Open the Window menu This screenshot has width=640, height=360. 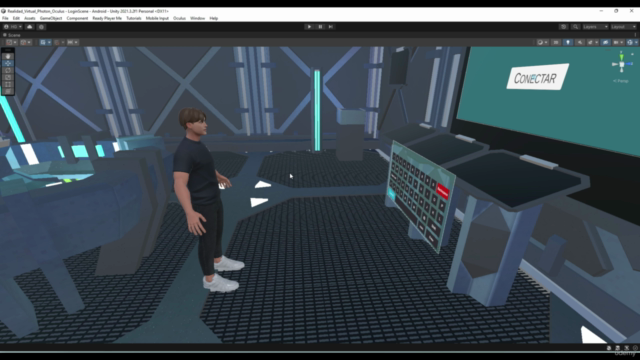(198, 18)
